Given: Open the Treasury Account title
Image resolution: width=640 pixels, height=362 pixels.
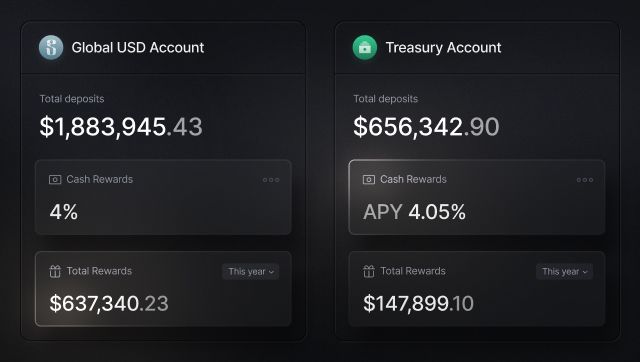Looking at the screenshot, I should click(443, 48).
